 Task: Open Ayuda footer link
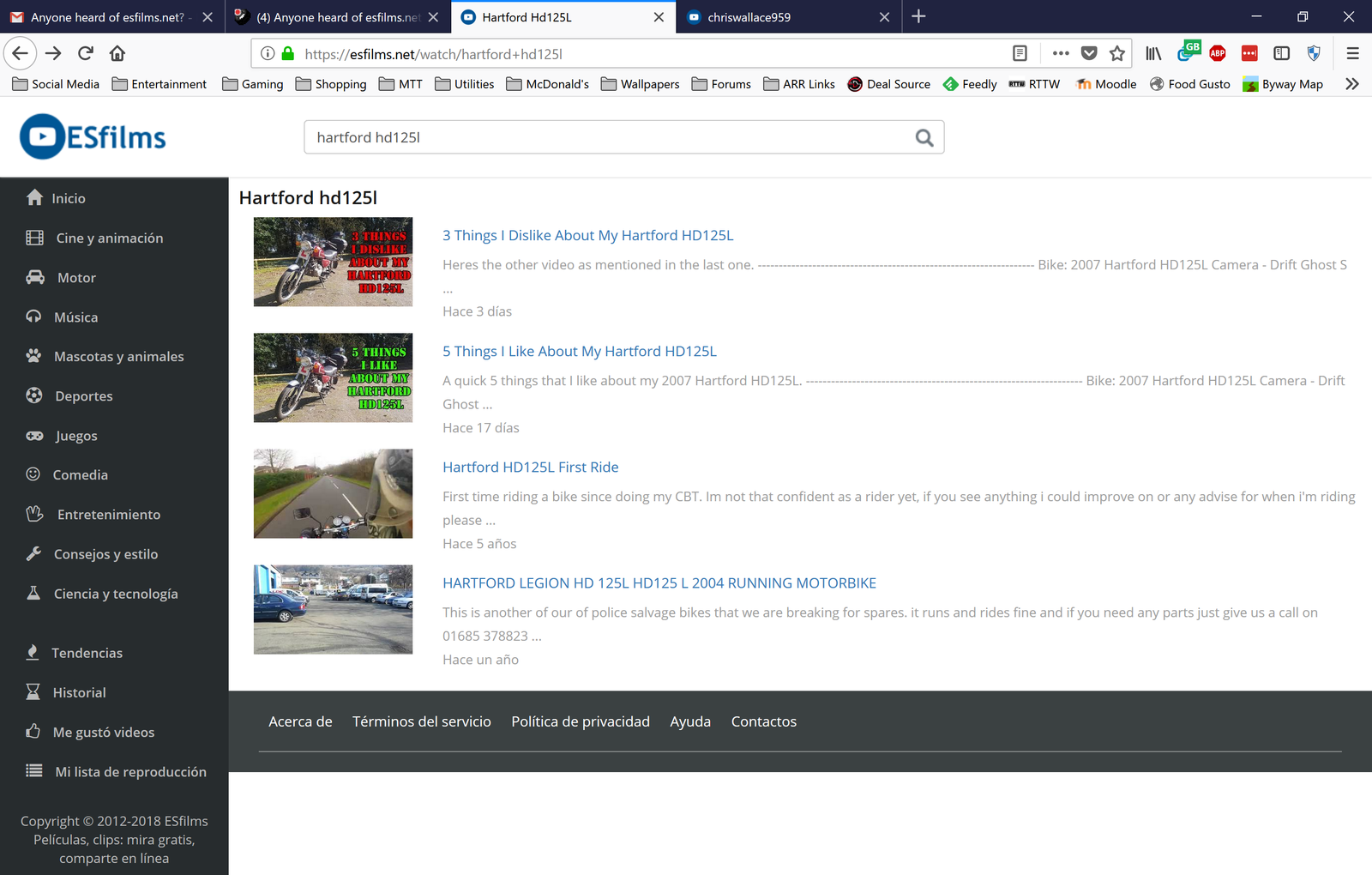click(x=690, y=721)
